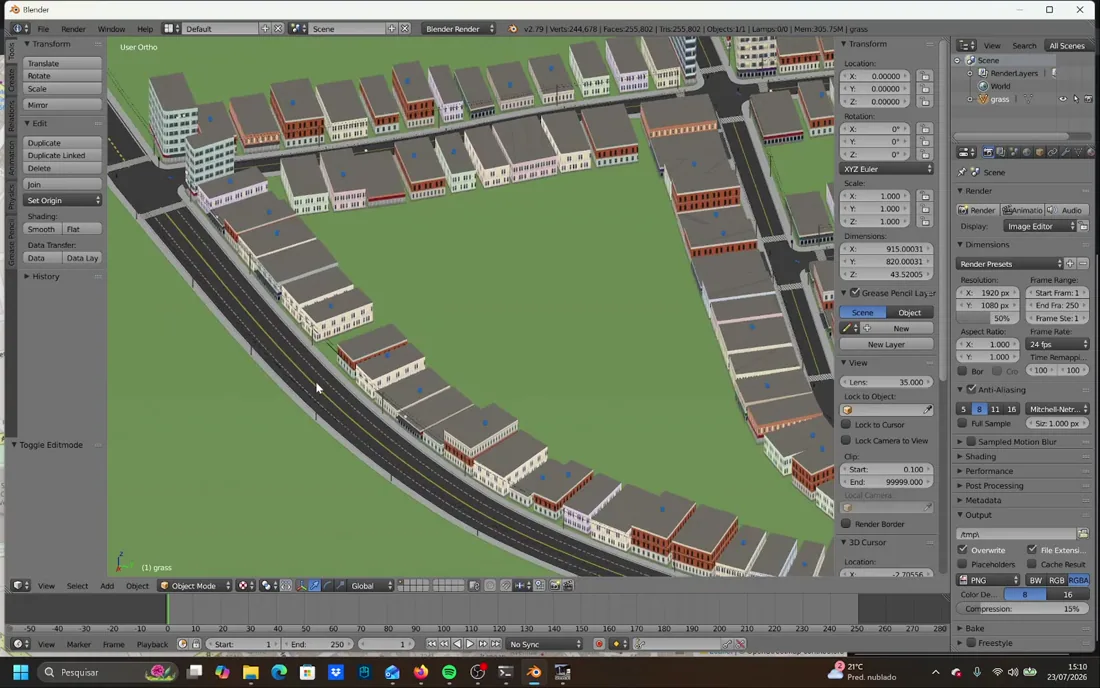Toggle the Overwrite output checkbox
The image size is (1100, 688).
pyautogui.click(x=962, y=550)
